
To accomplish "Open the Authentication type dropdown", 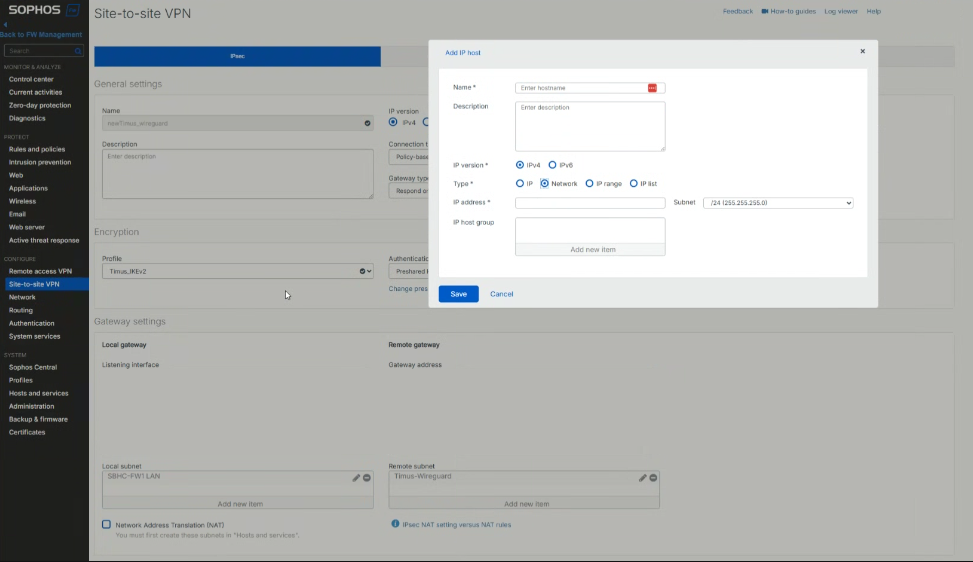I will [x=409, y=271].
